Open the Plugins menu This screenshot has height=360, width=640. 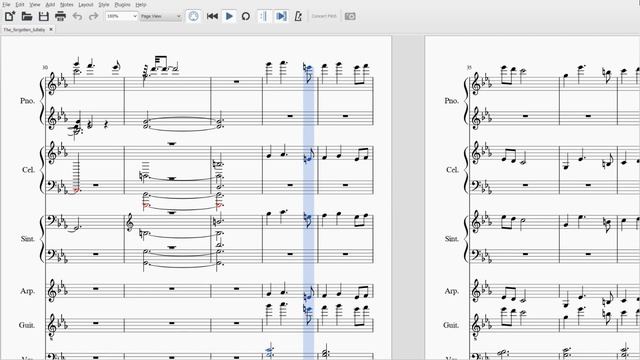122,4
